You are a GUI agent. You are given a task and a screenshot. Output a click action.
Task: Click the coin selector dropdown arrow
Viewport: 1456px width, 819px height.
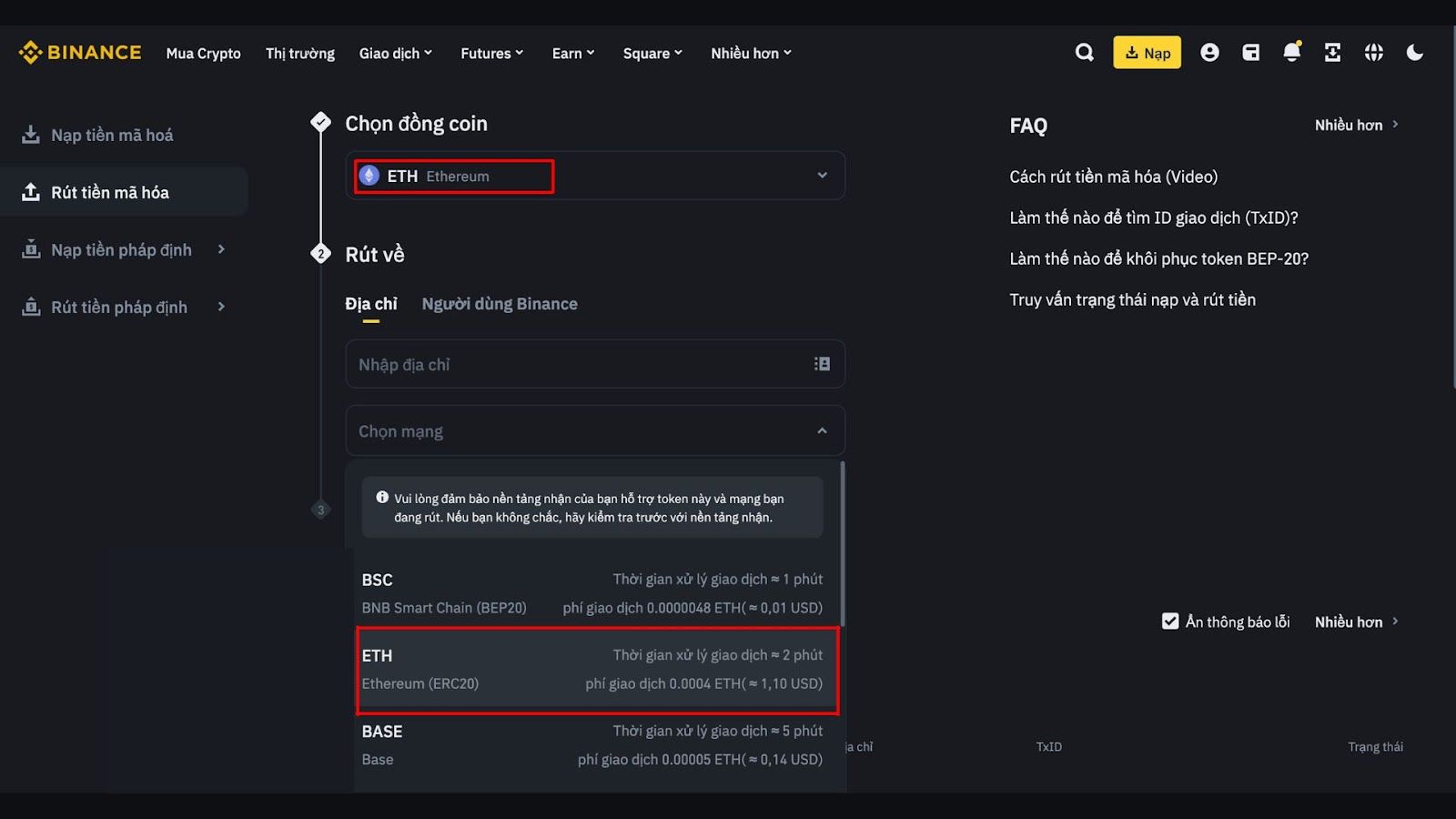(822, 176)
